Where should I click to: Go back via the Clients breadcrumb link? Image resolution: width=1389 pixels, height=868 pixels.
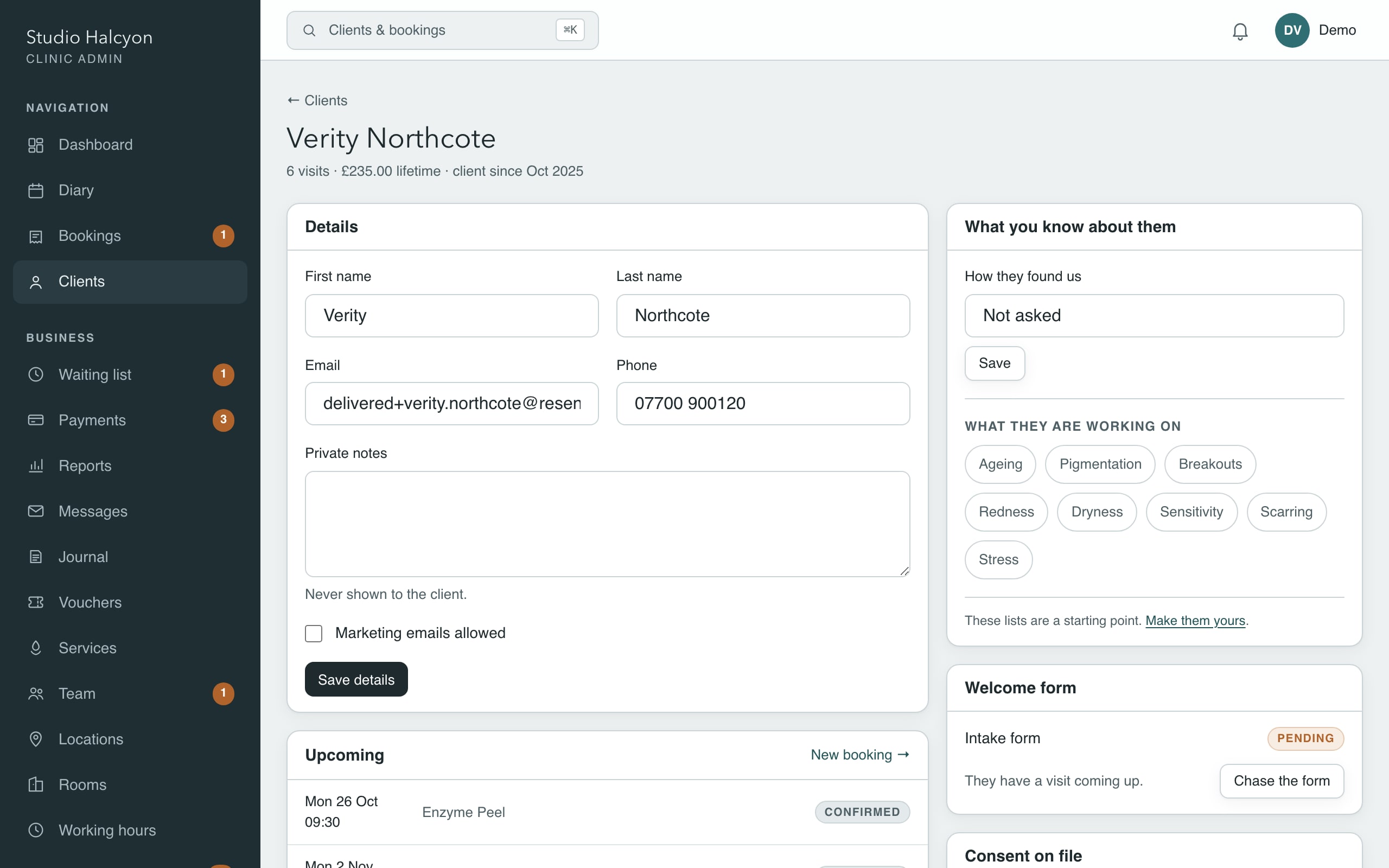[x=317, y=100]
